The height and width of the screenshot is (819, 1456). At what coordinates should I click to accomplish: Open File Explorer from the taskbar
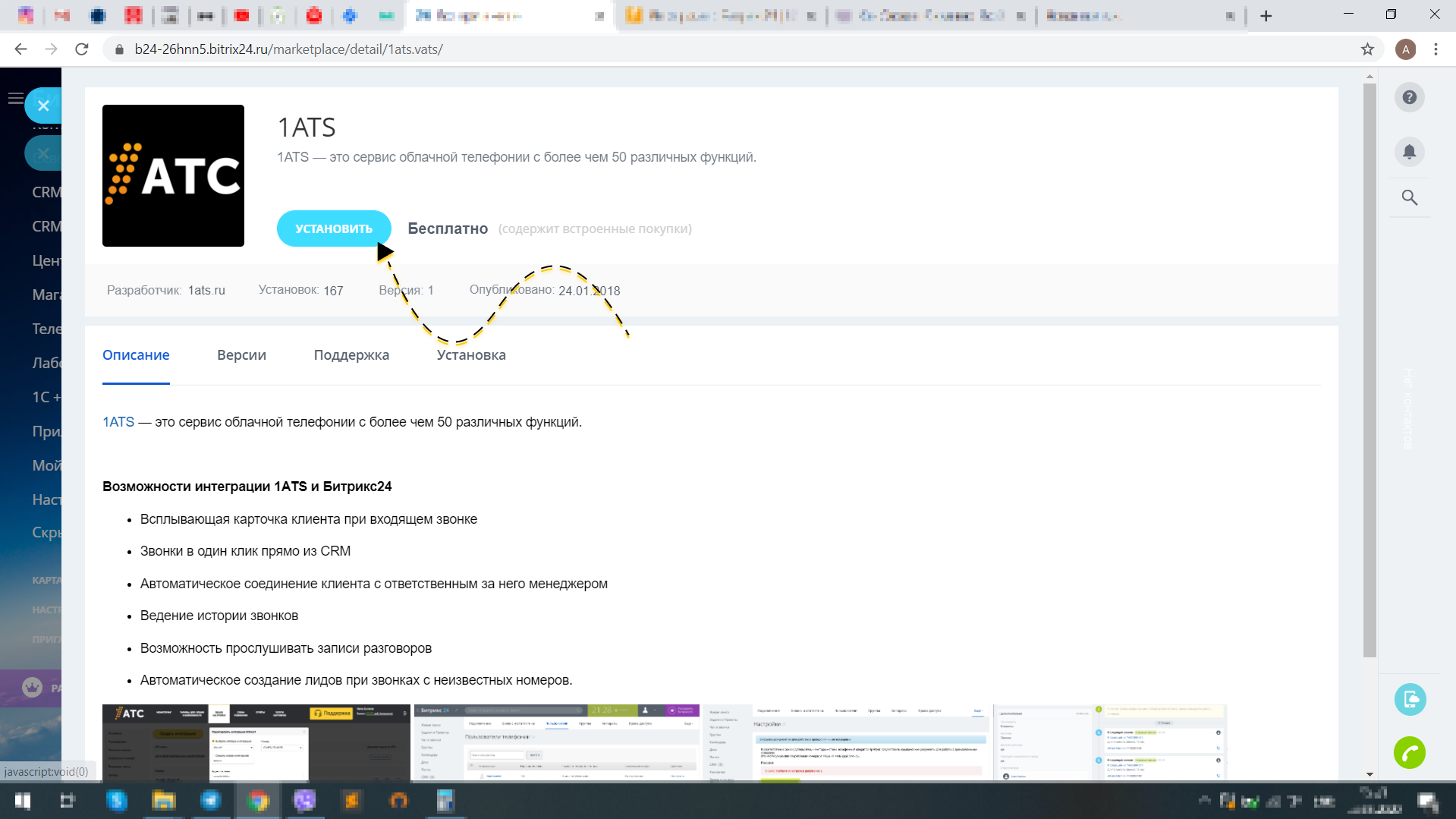coord(163,801)
